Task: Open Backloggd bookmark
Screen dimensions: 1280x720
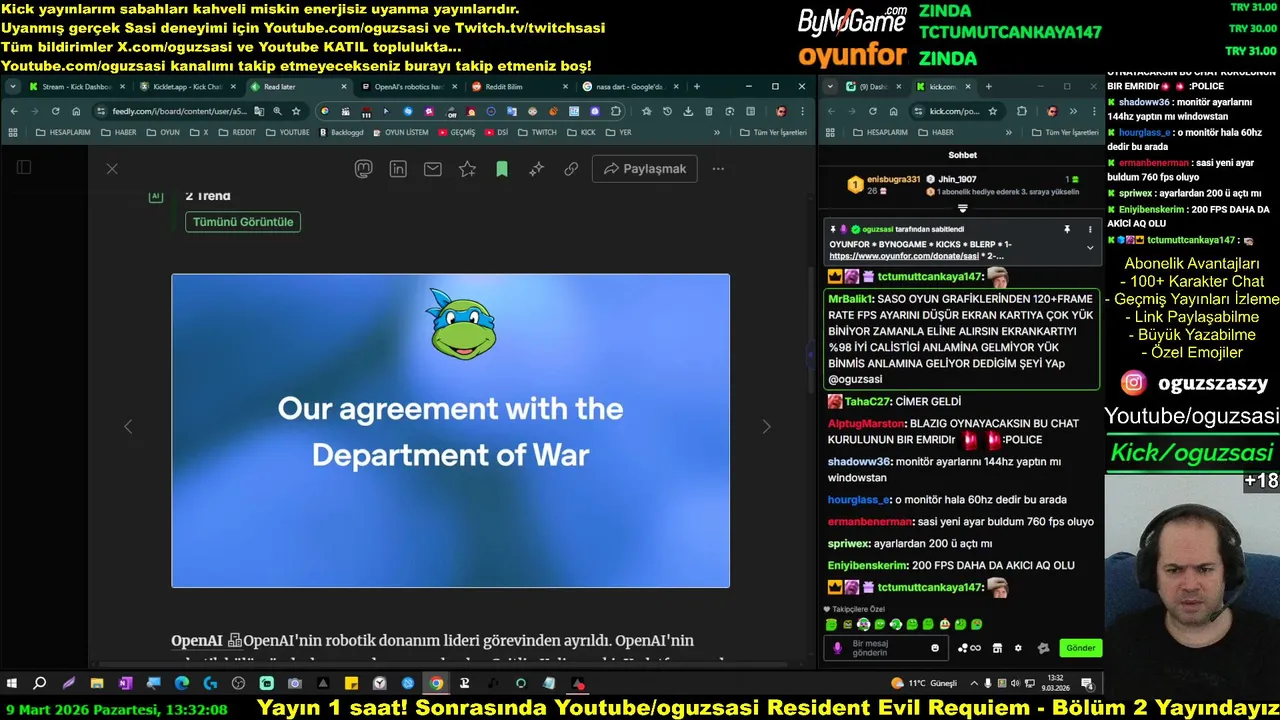Action: [x=341, y=132]
